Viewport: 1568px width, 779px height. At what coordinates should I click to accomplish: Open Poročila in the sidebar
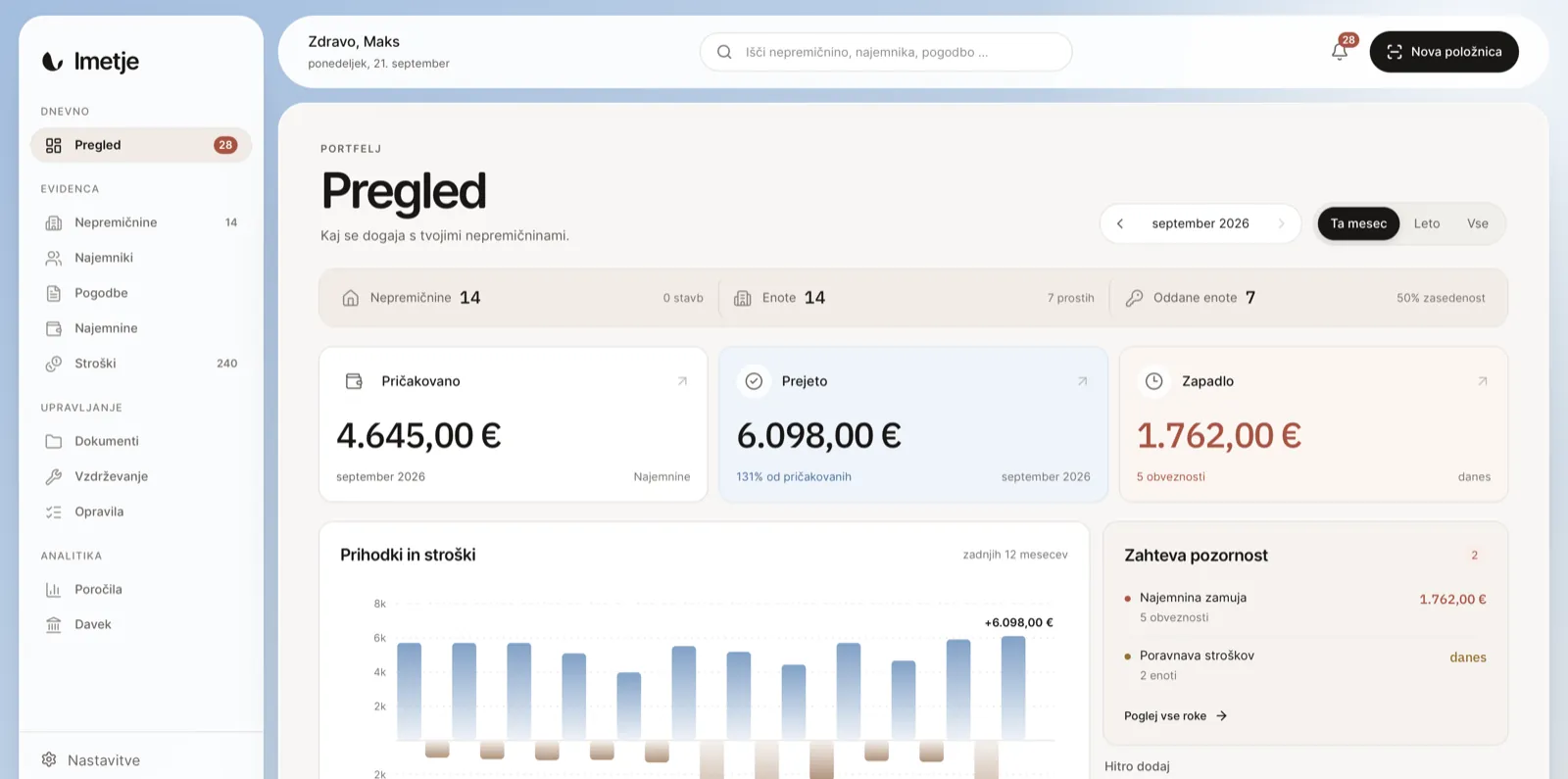coord(141,589)
